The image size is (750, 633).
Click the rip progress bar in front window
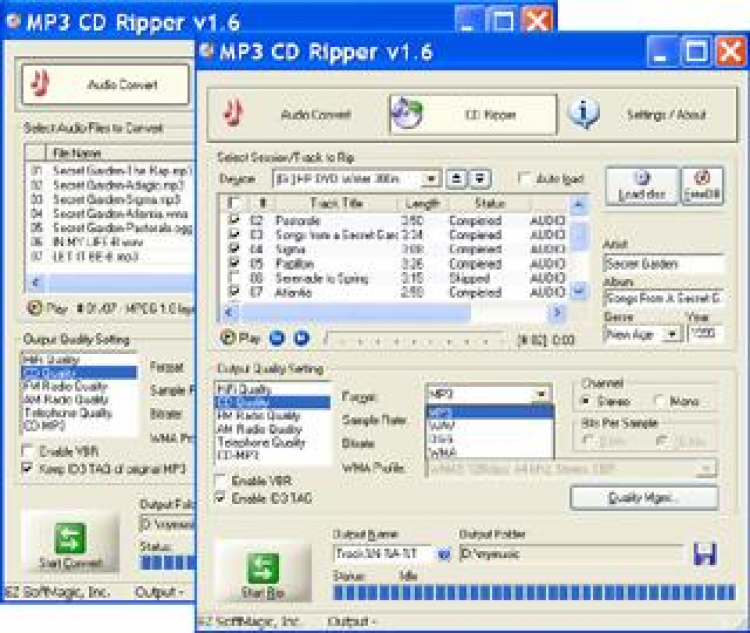(x=534, y=593)
